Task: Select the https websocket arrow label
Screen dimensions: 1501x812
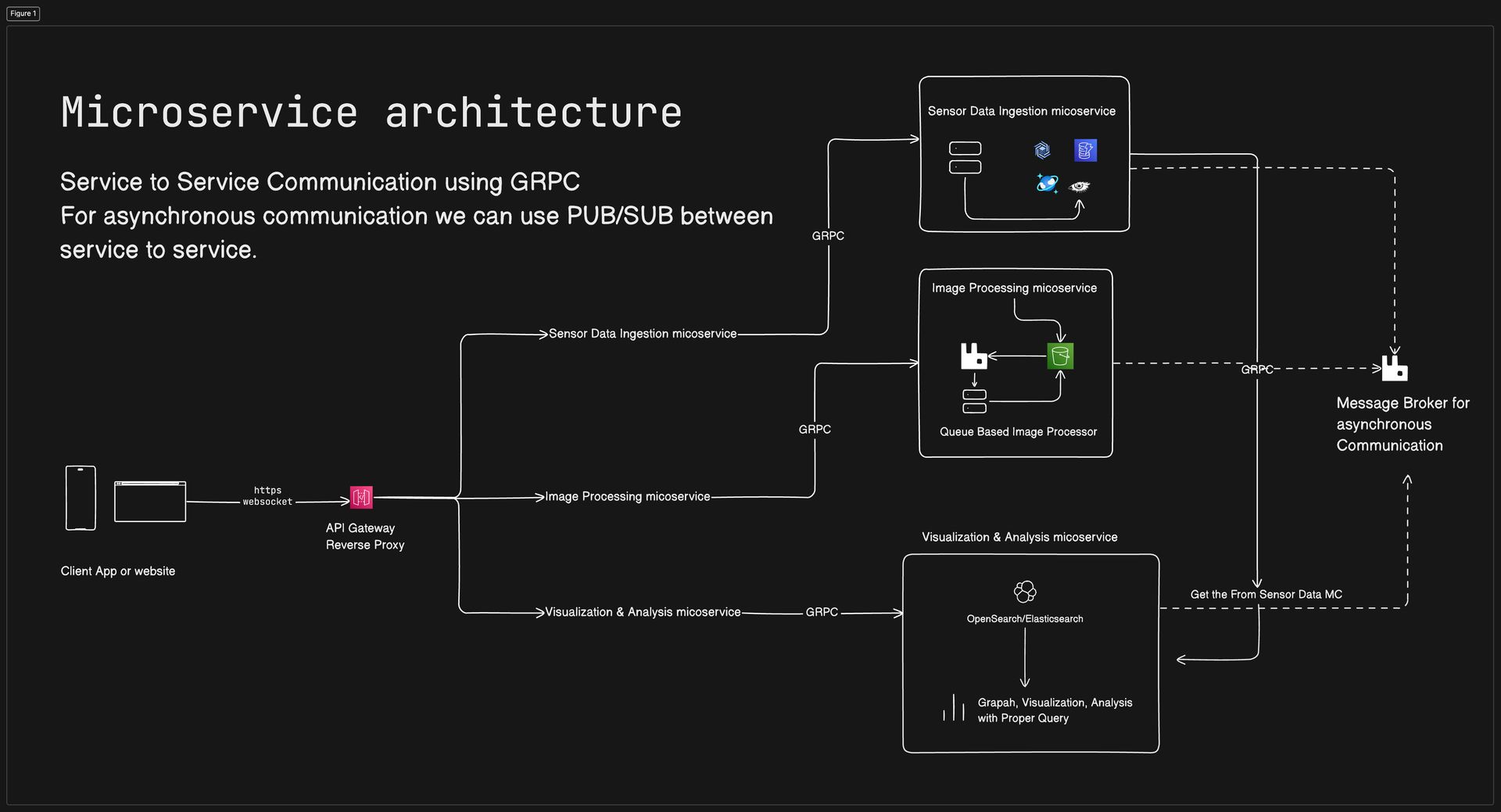Action: (267, 495)
